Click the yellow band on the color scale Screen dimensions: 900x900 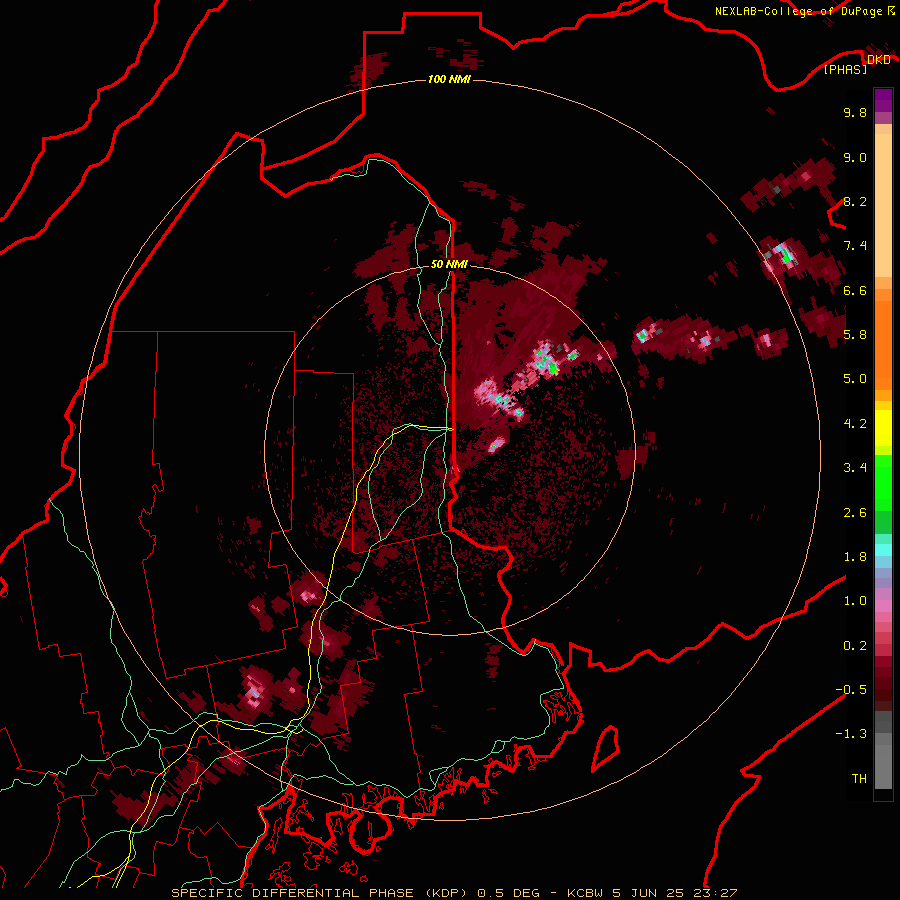[883, 428]
